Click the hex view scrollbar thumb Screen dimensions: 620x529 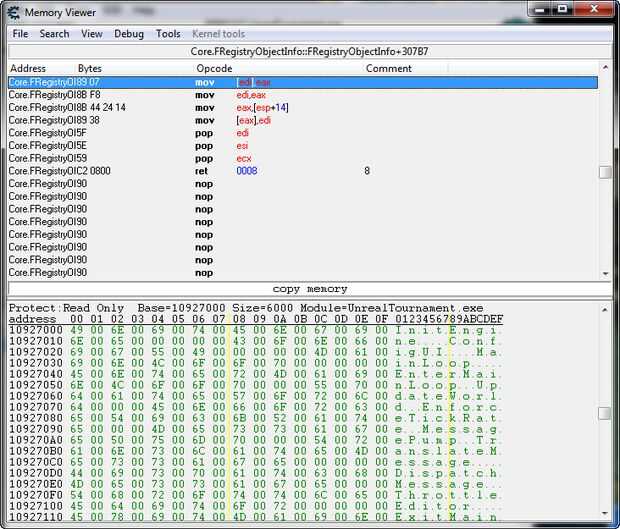pyautogui.click(x=605, y=414)
